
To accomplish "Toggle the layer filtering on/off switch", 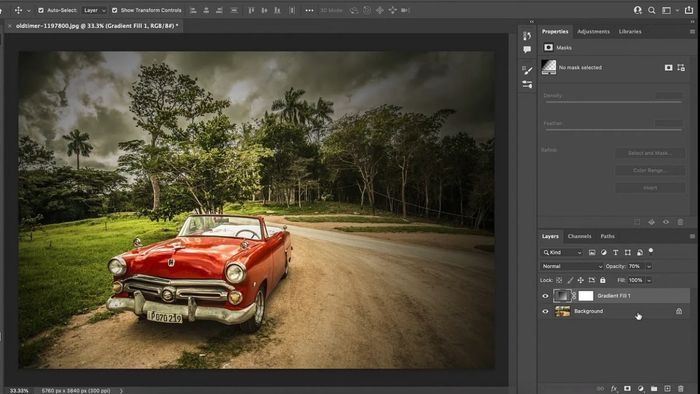I will pyautogui.click(x=651, y=251).
